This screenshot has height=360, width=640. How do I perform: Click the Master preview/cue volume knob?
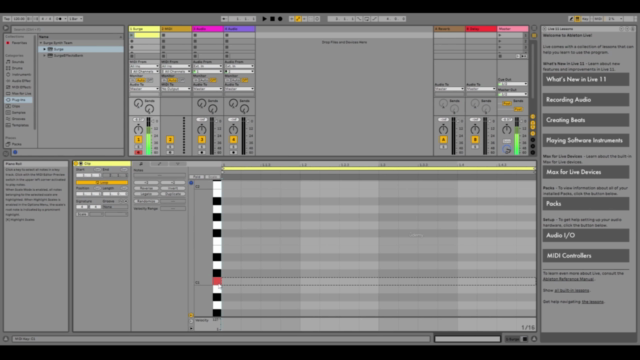(507, 149)
